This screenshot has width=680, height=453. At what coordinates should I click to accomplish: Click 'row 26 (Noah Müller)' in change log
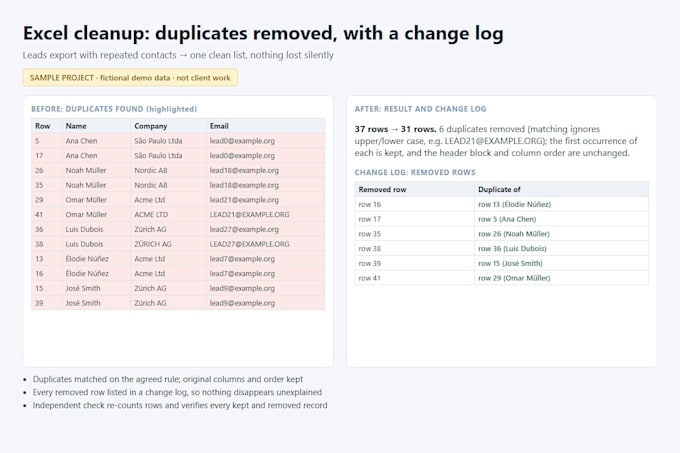click(513, 234)
